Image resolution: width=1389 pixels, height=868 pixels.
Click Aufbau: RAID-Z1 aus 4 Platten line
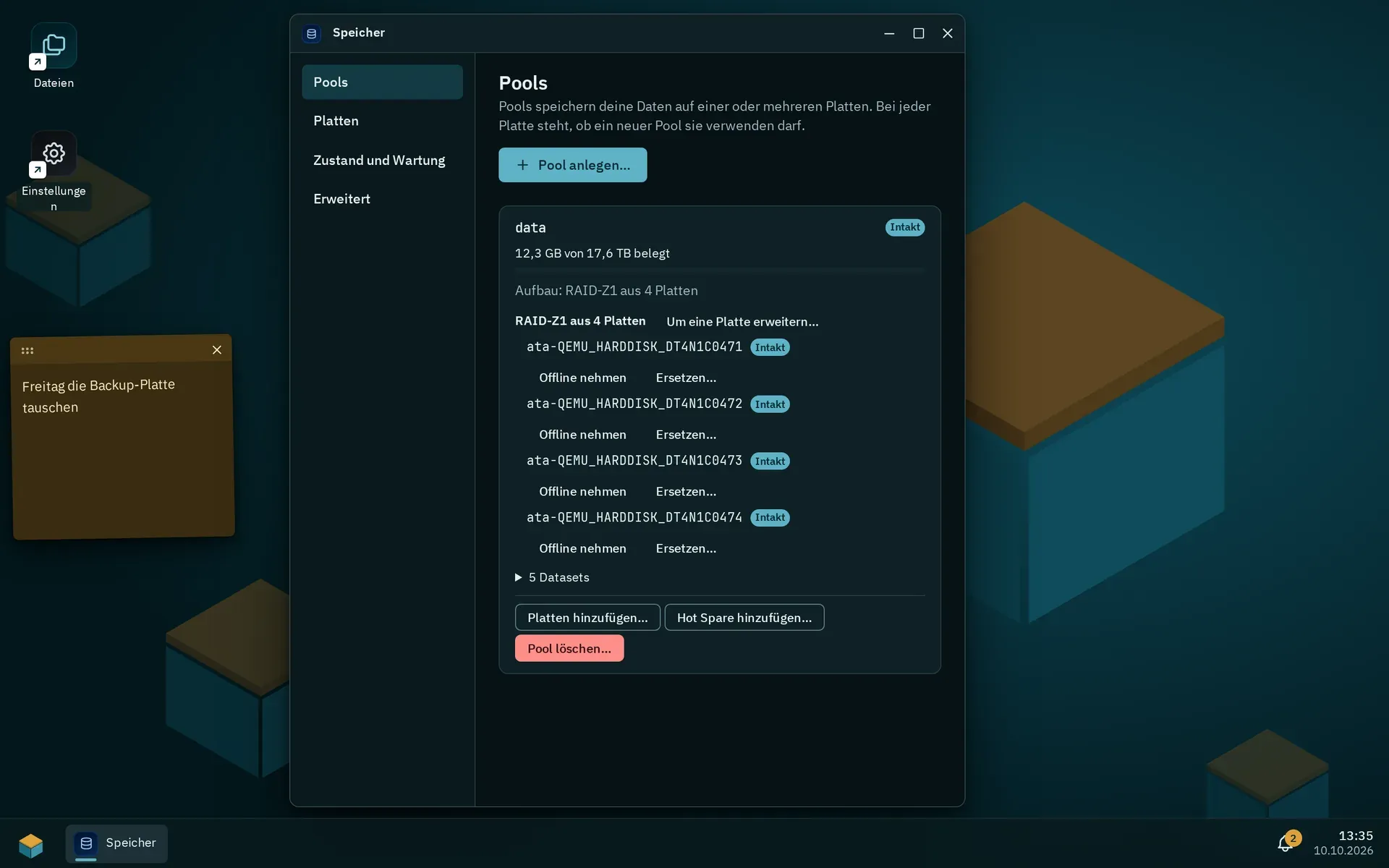[606, 291]
